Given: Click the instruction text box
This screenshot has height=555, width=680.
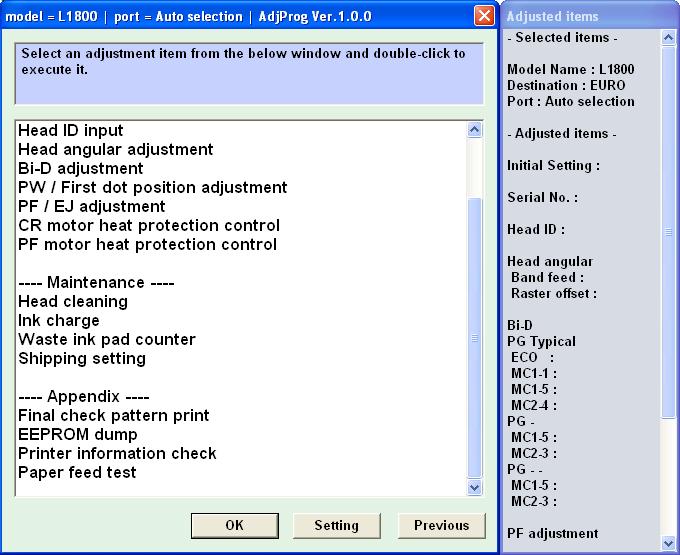Looking at the screenshot, I should (x=249, y=74).
